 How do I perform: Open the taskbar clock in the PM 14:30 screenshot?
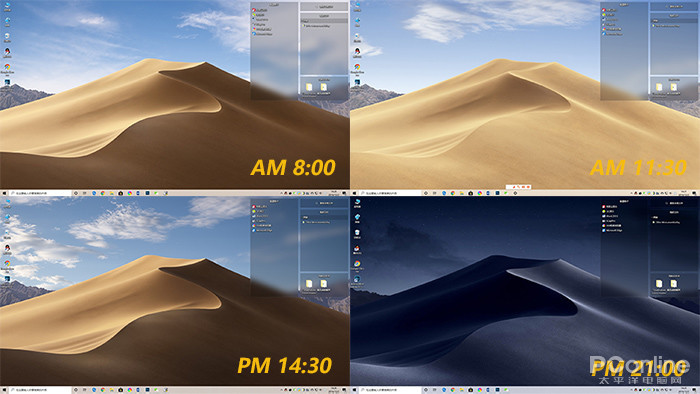[x=334, y=390]
